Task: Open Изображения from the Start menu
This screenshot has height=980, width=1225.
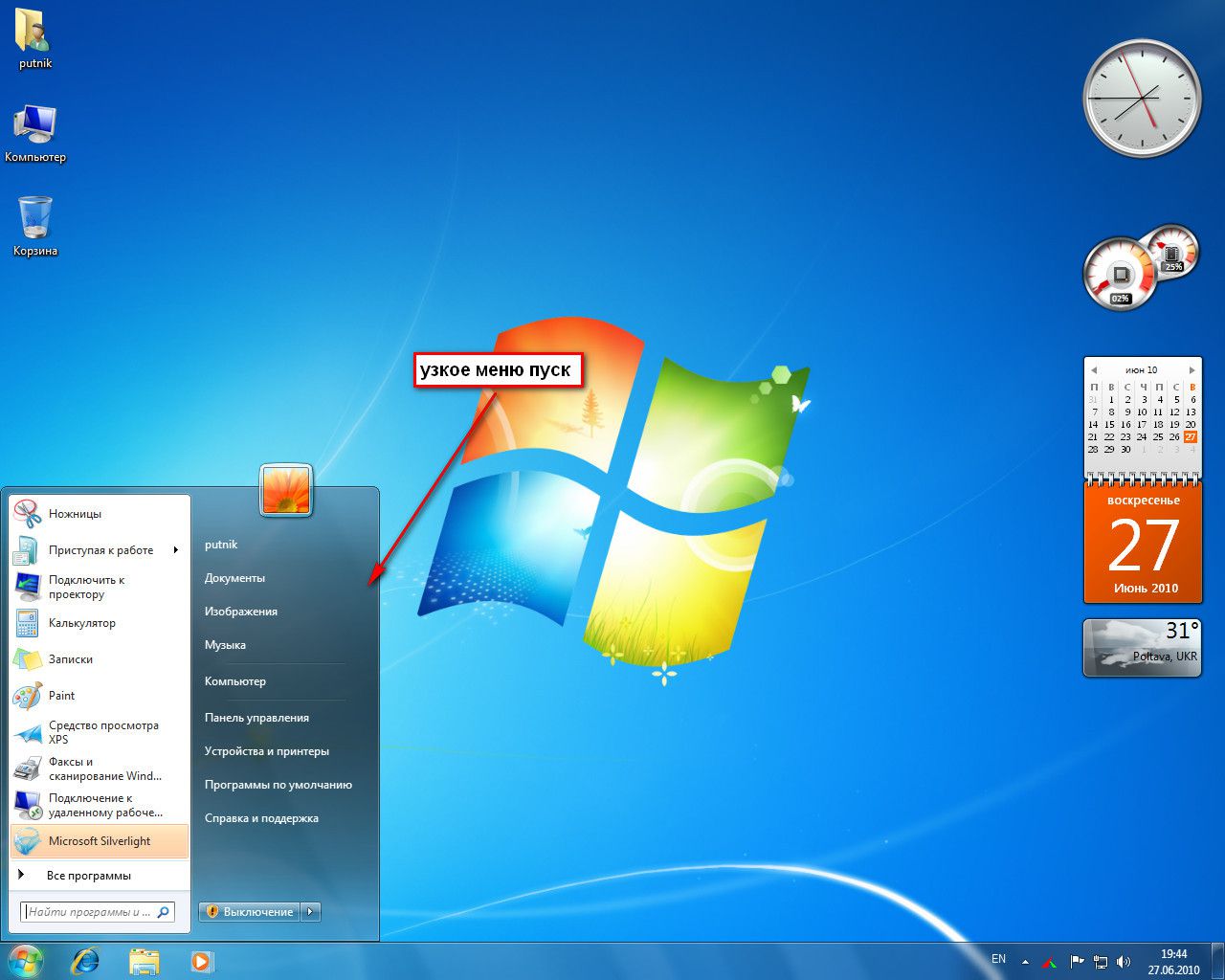Action: [241, 612]
